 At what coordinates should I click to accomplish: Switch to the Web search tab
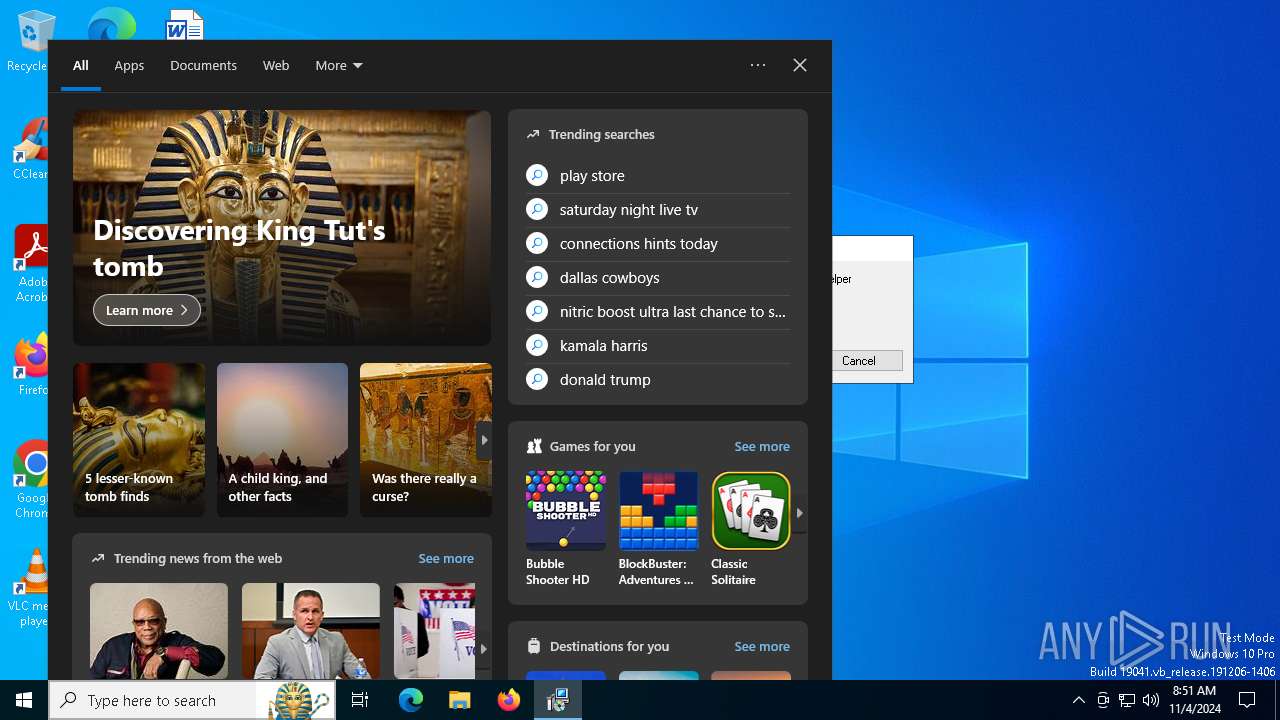tap(276, 66)
